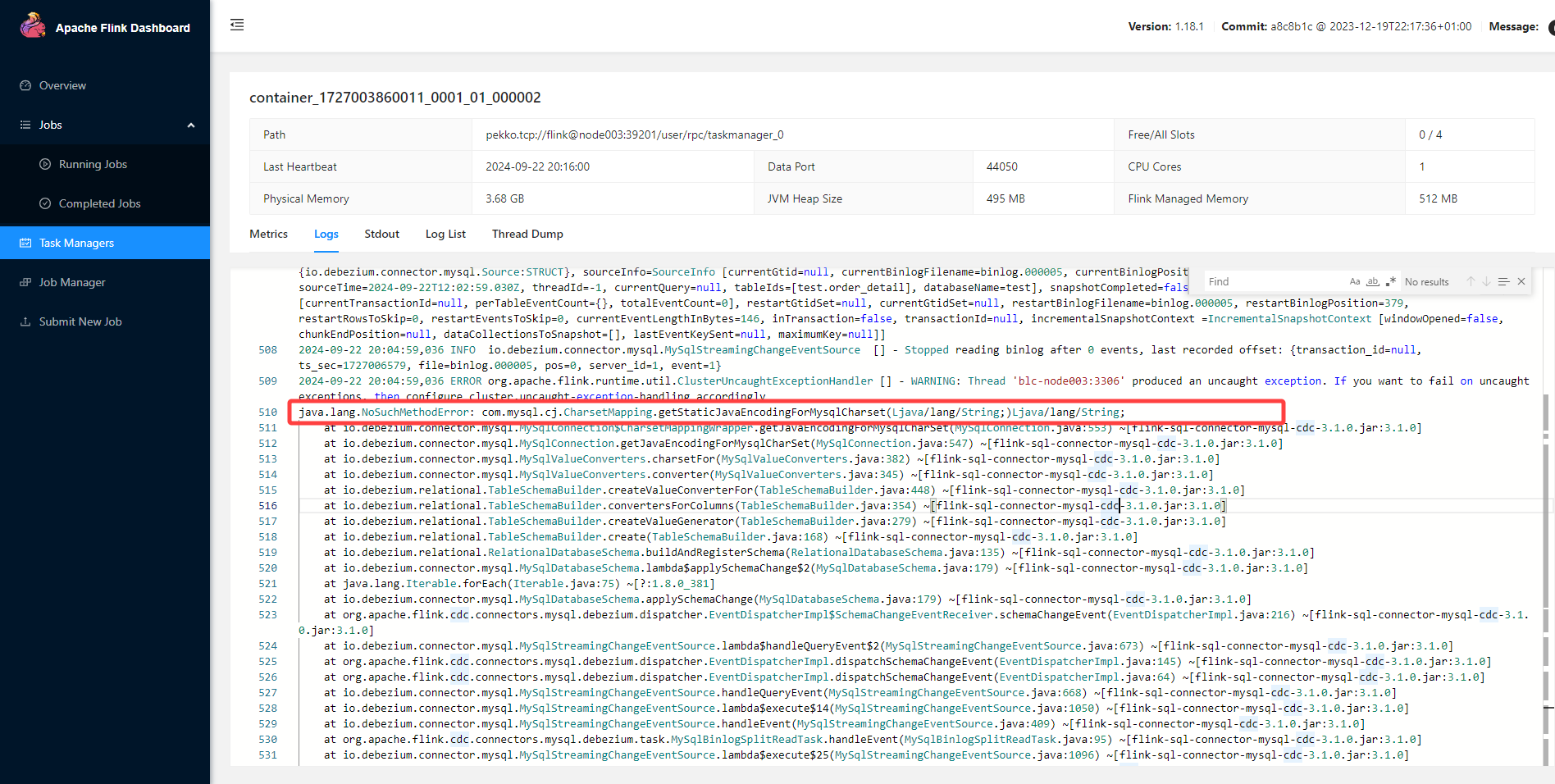Viewport: 1555px width, 784px height.
Task: Switch to the Log List tab
Action: (445, 234)
